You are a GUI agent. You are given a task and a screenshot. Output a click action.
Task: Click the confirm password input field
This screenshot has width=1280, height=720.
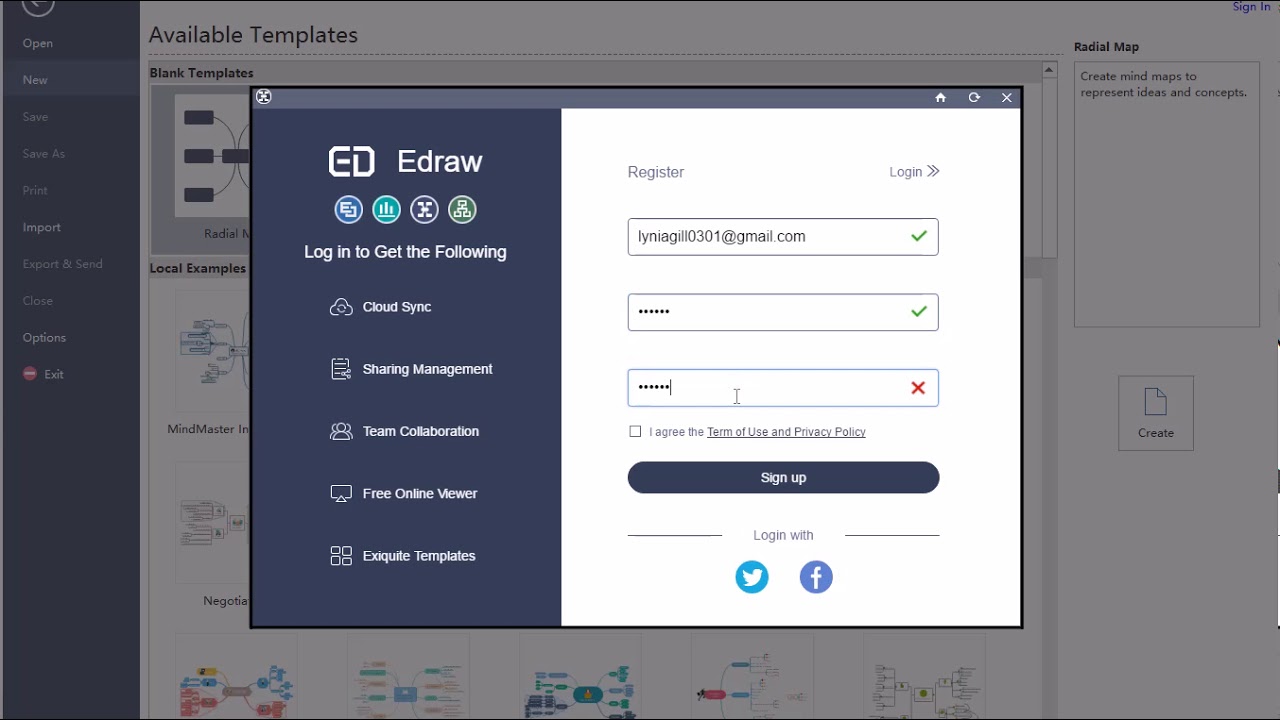pos(783,388)
